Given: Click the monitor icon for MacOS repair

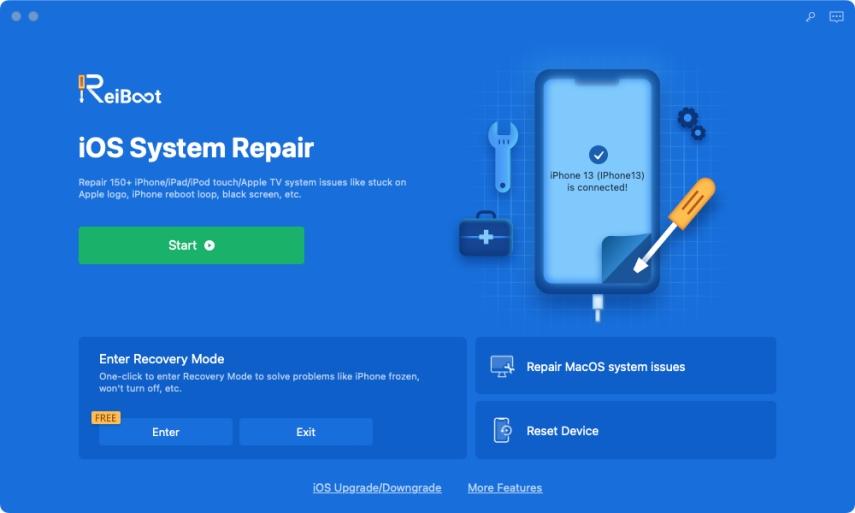Looking at the screenshot, I should coord(503,366).
